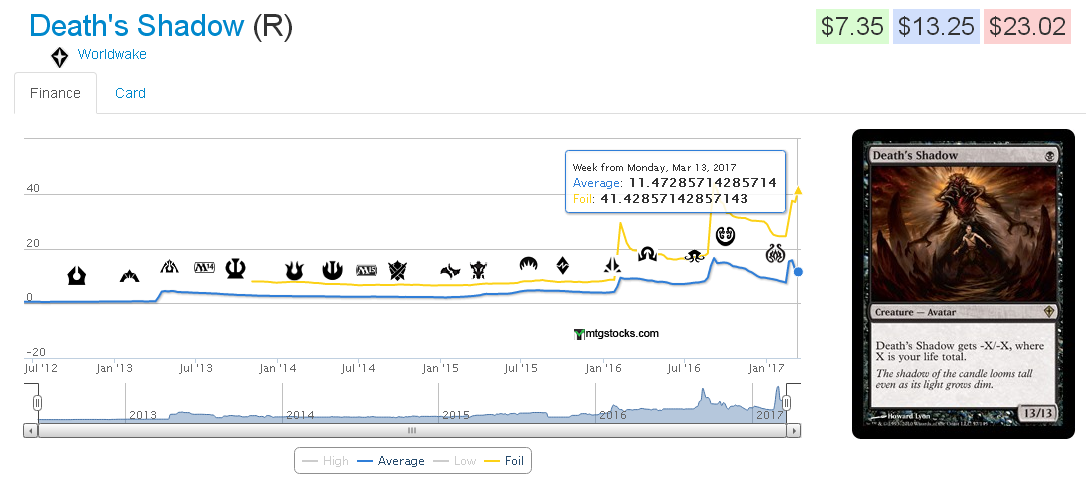
Task: Click the Jul '13 axis label
Action: pyautogui.click(x=195, y=368)
